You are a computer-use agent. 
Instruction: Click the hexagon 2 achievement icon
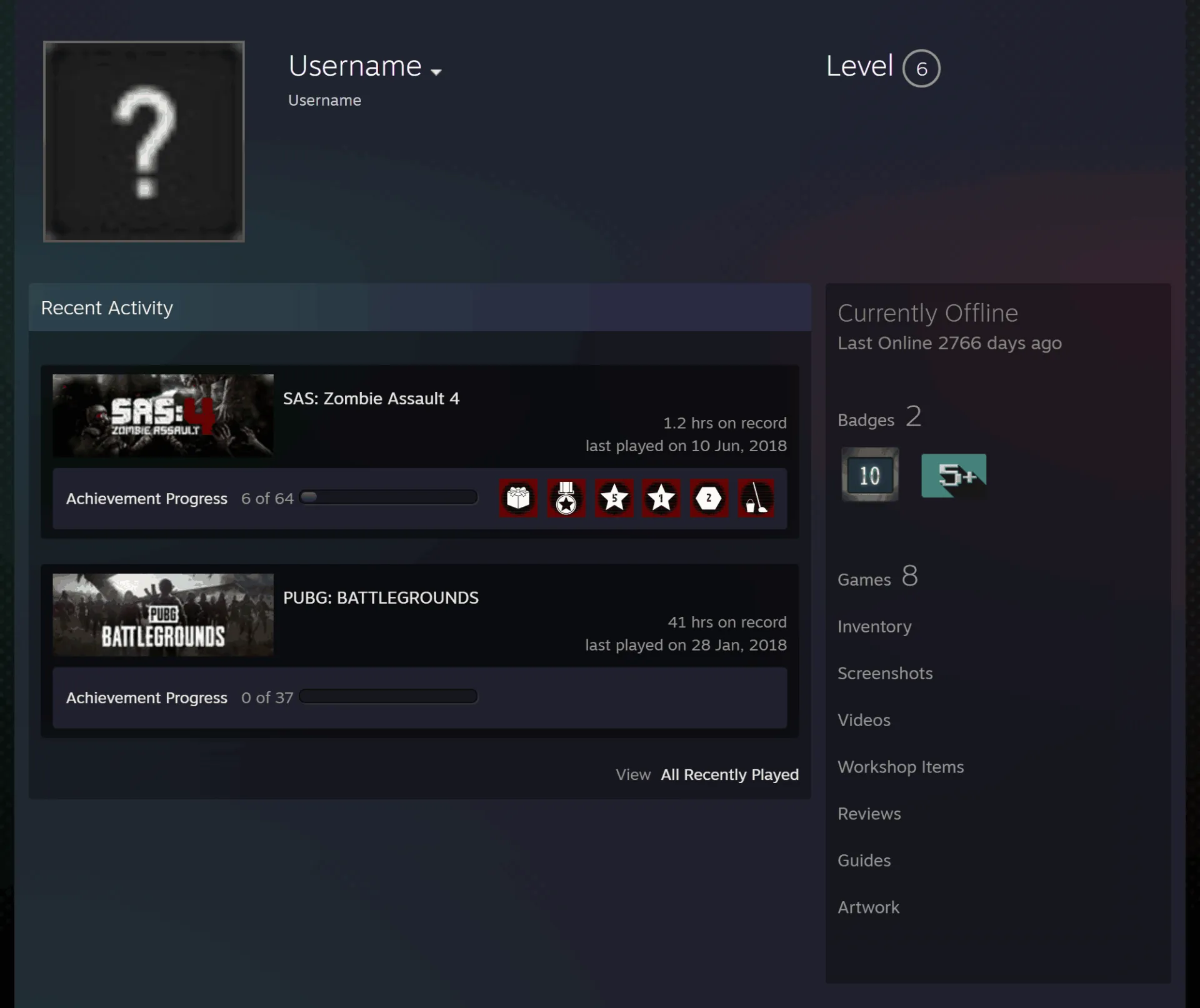[x=709, y=498]
